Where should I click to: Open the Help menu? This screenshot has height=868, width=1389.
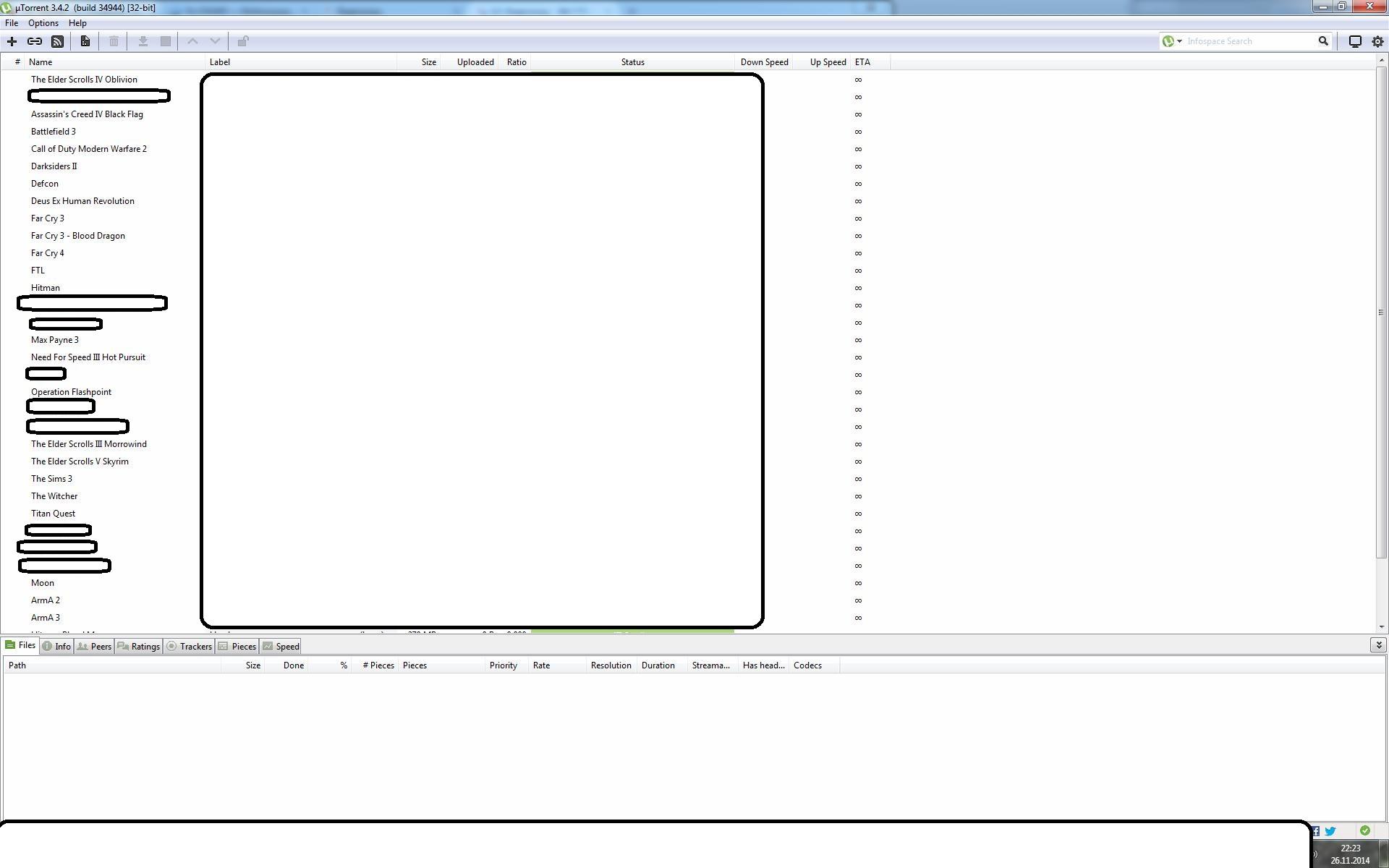(77, 23)
